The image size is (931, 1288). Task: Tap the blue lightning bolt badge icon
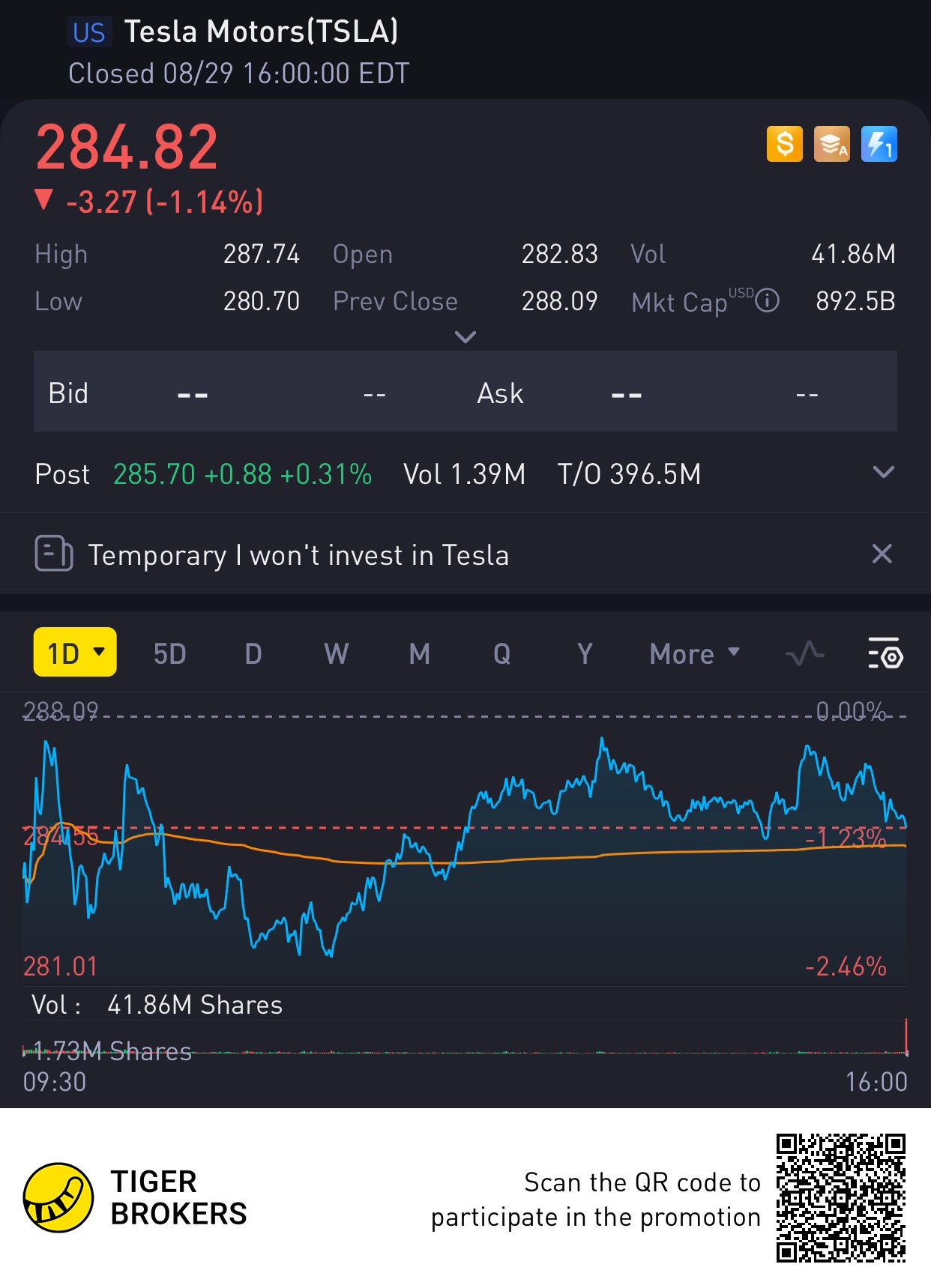879,144
